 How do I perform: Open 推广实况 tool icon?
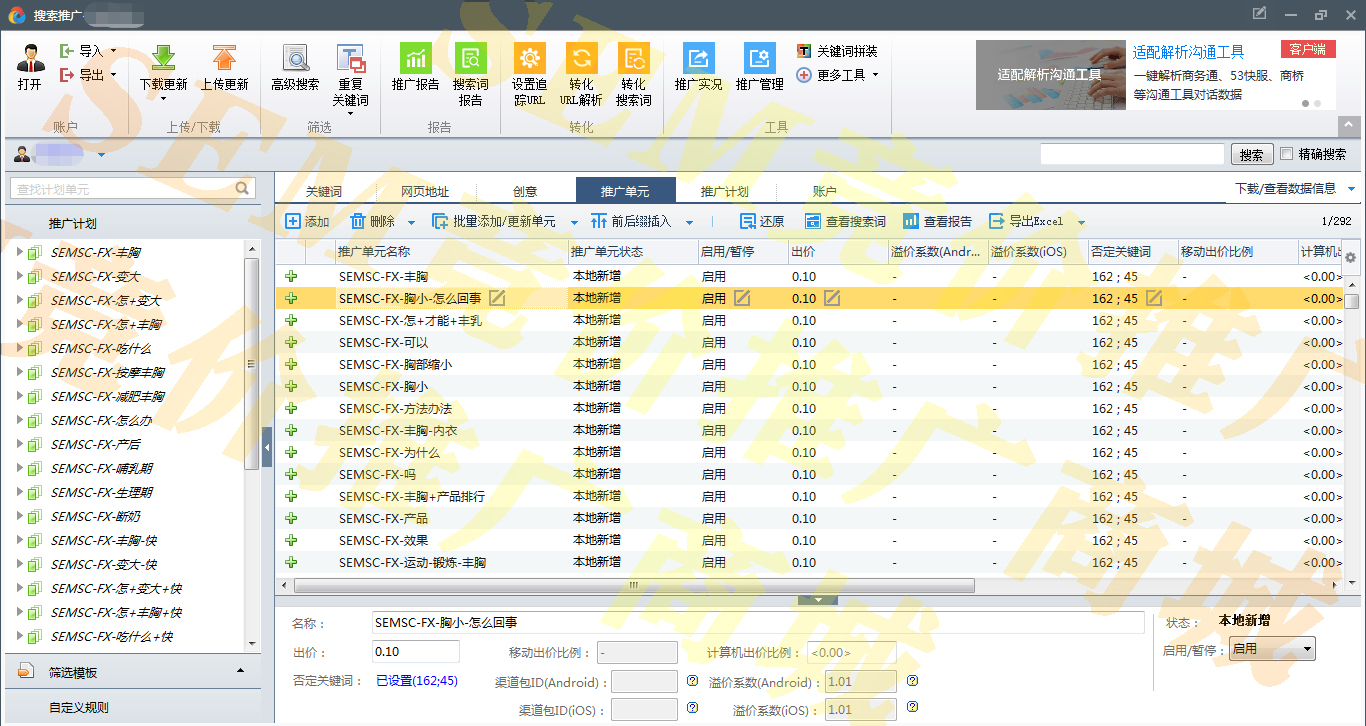click(698, 59)
